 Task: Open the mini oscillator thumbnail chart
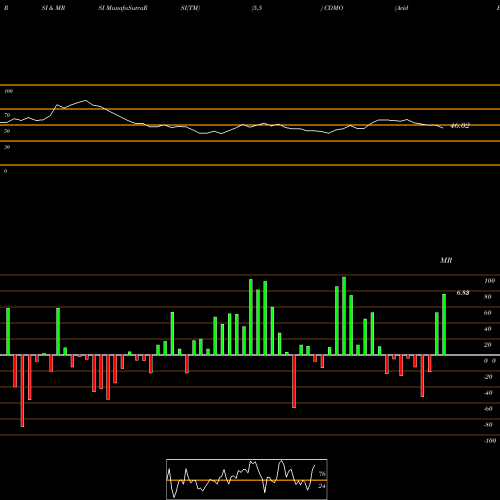tap(247, 479)
